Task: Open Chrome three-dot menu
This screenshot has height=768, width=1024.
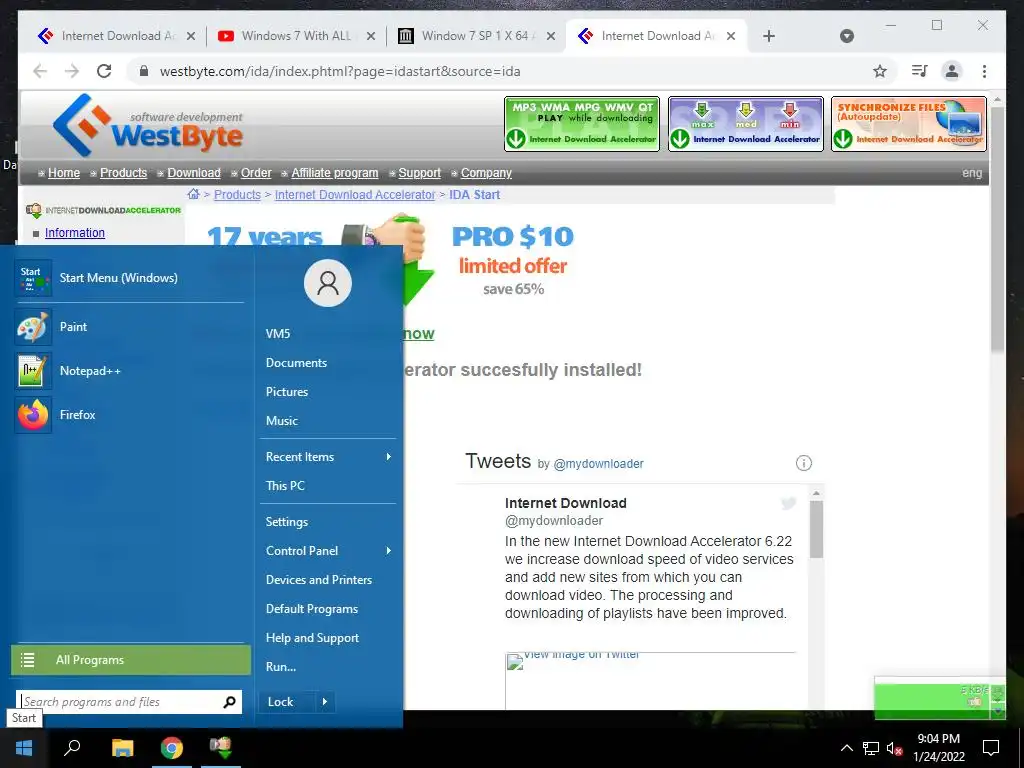Action: (984, 71)
